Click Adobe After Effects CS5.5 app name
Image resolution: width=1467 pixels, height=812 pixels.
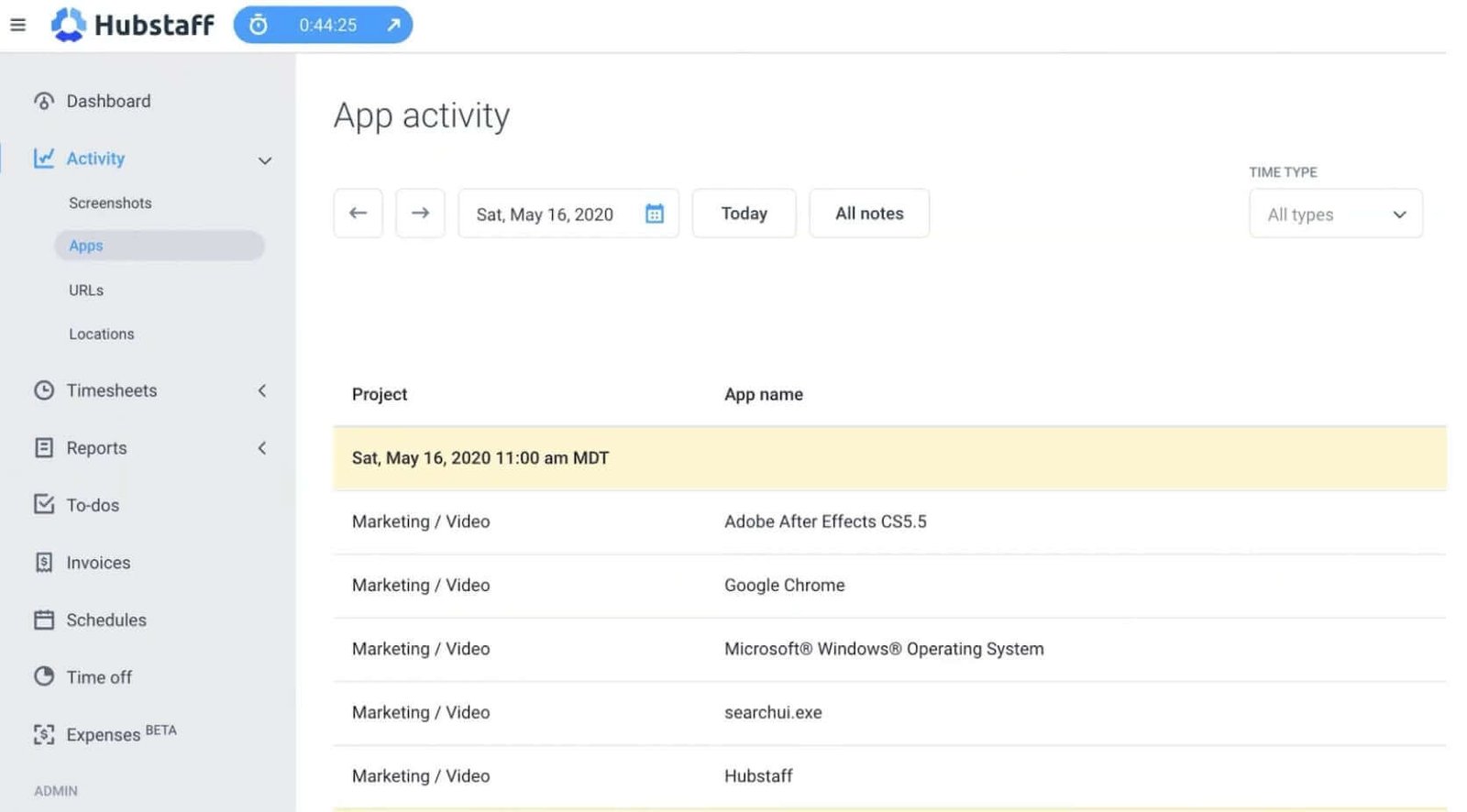pos(825,521)
